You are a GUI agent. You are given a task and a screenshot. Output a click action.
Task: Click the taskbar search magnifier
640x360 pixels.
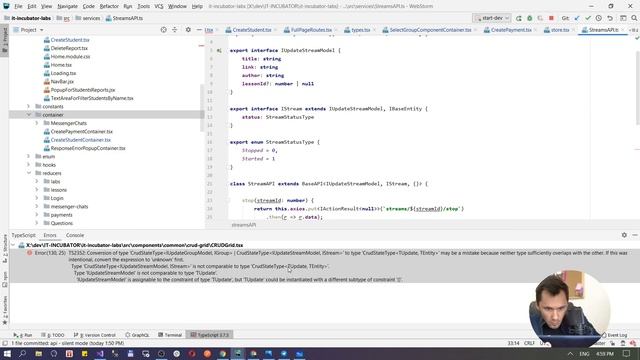22,354
